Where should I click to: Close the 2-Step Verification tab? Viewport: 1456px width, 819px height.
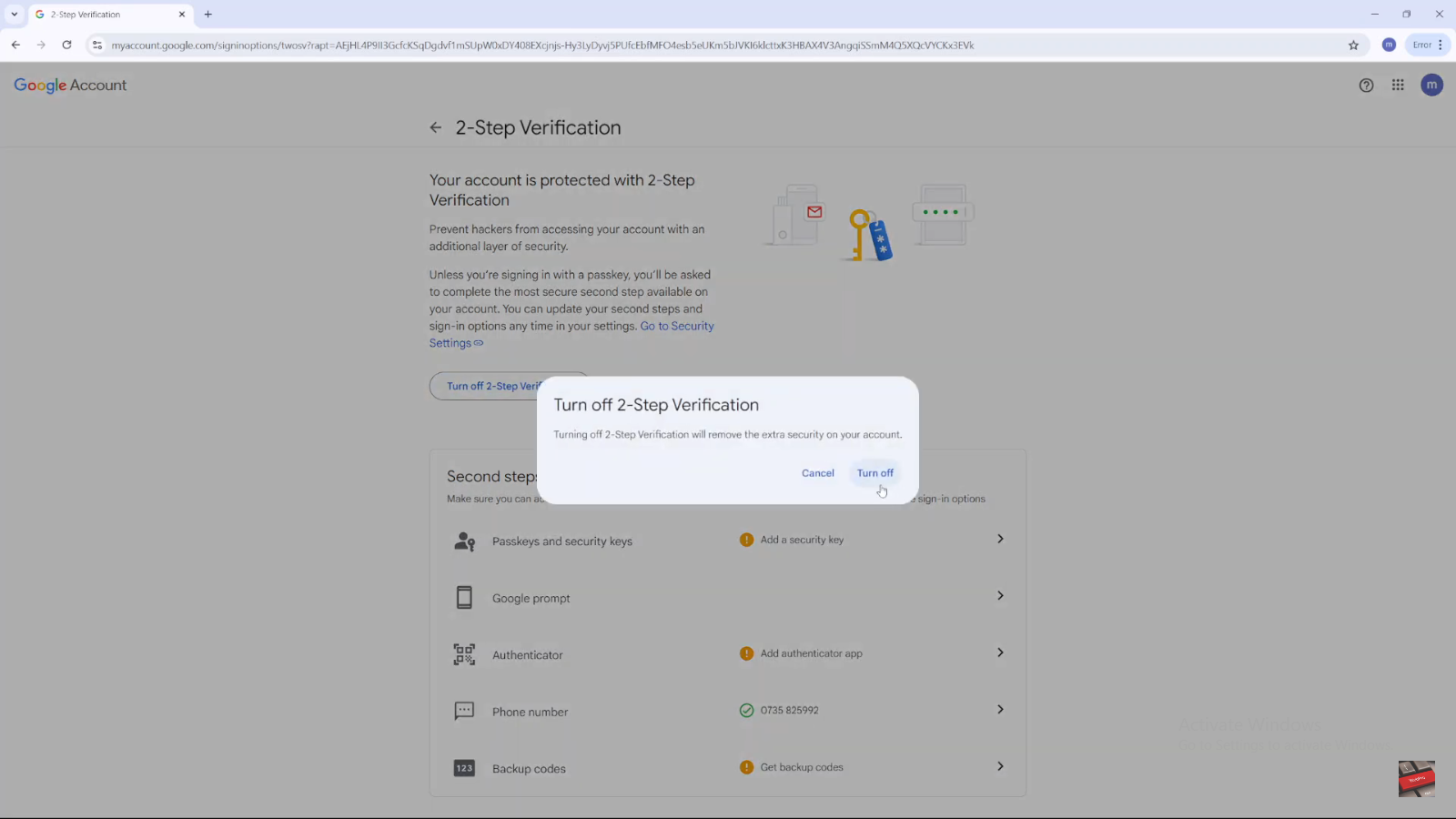tap(181, 15)
